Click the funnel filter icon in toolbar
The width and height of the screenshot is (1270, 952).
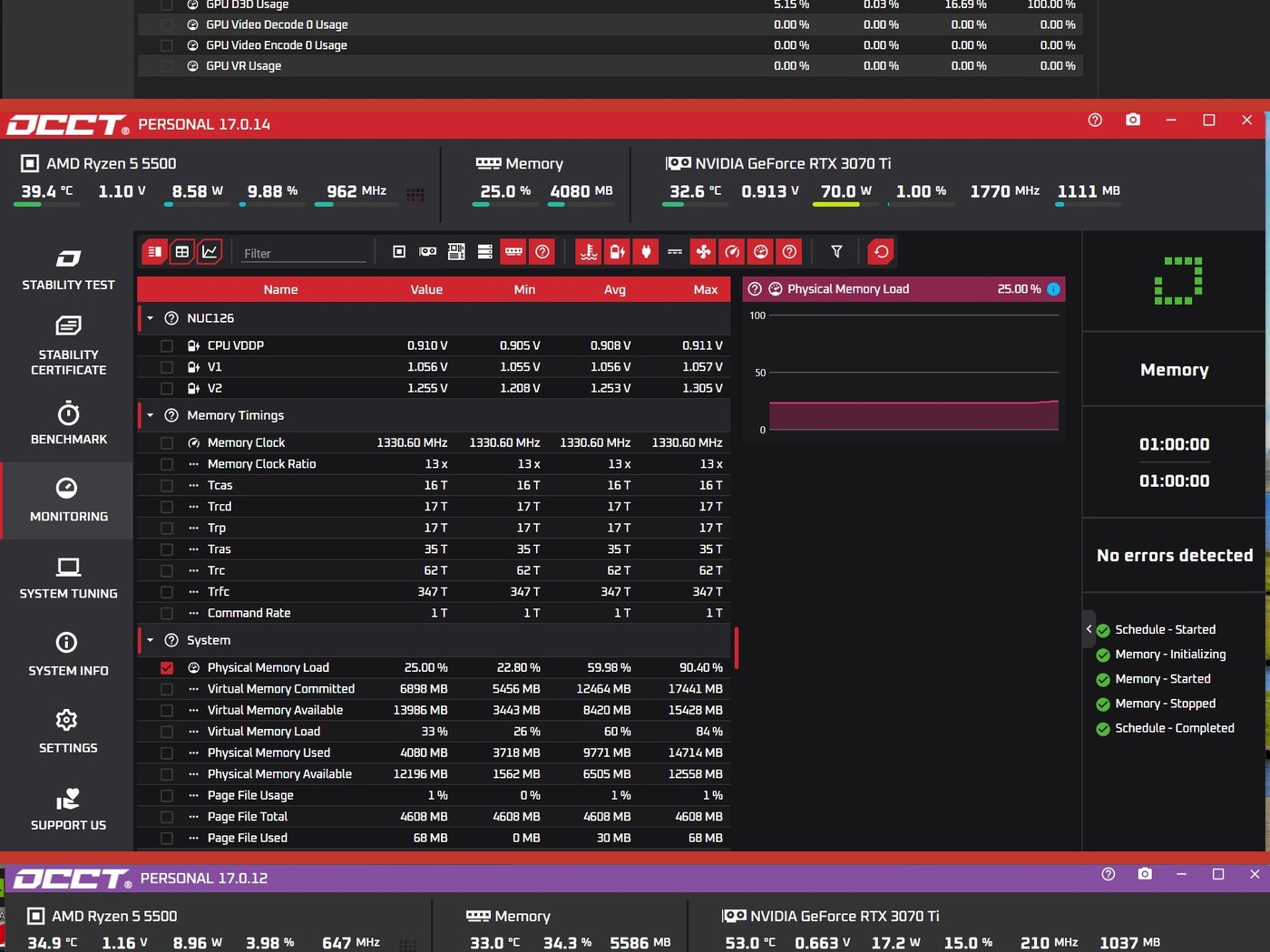[x=837, y=252]
